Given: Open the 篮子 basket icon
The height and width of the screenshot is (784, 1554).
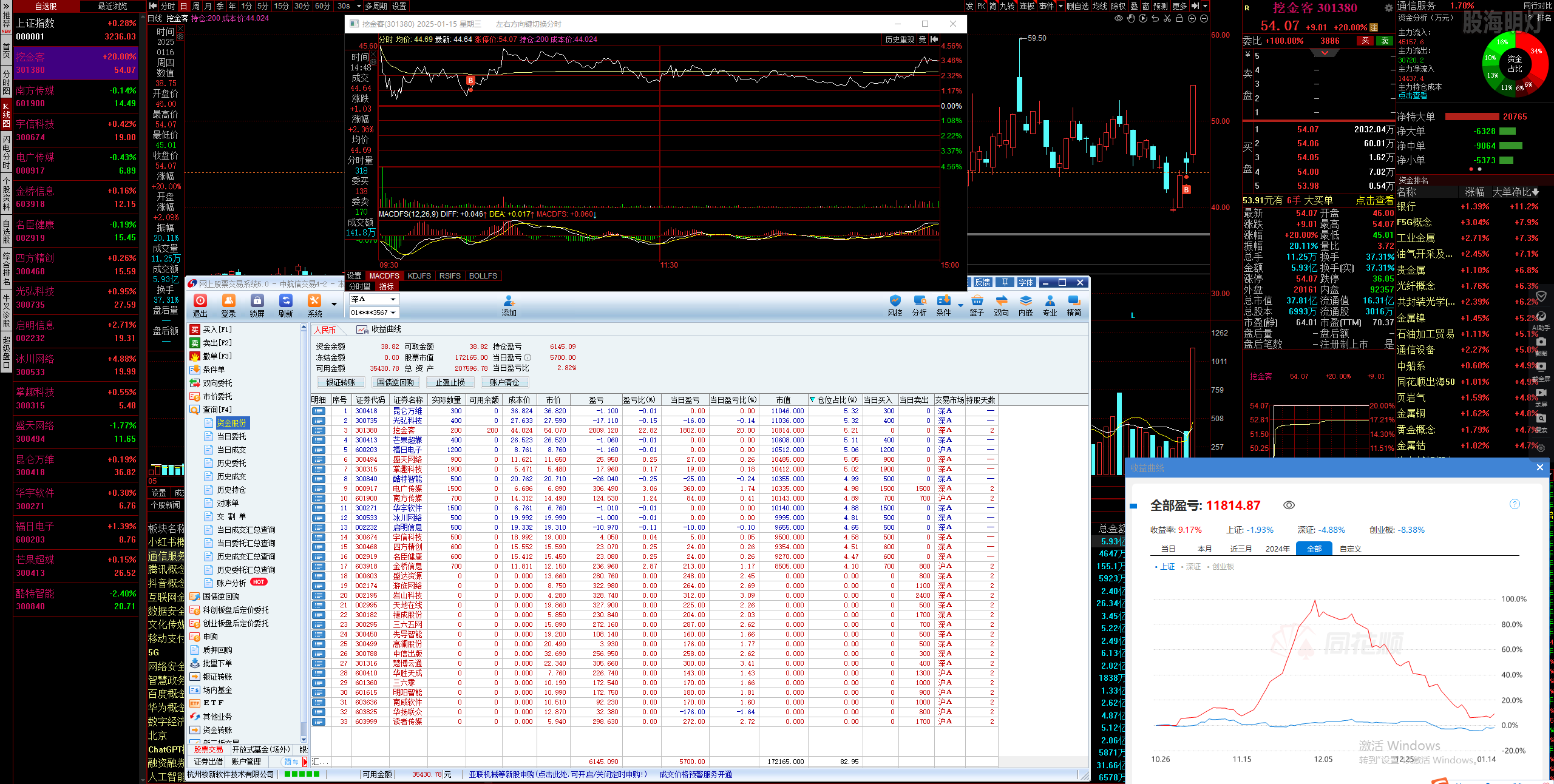Looking at the screenshot, I should [976, 305].
